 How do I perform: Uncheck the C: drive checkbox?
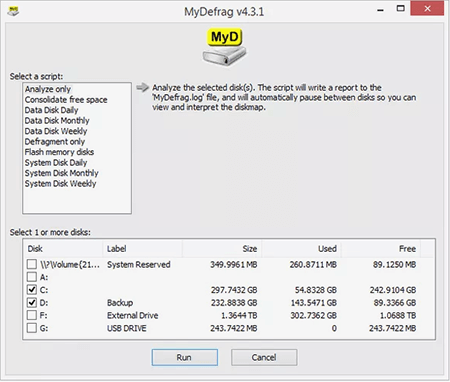point(32,290)
